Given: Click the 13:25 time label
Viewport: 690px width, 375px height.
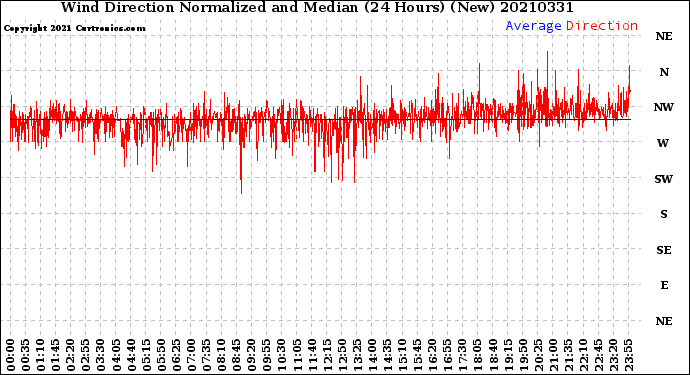Looking at the screenshot, I should click(357, 355).
